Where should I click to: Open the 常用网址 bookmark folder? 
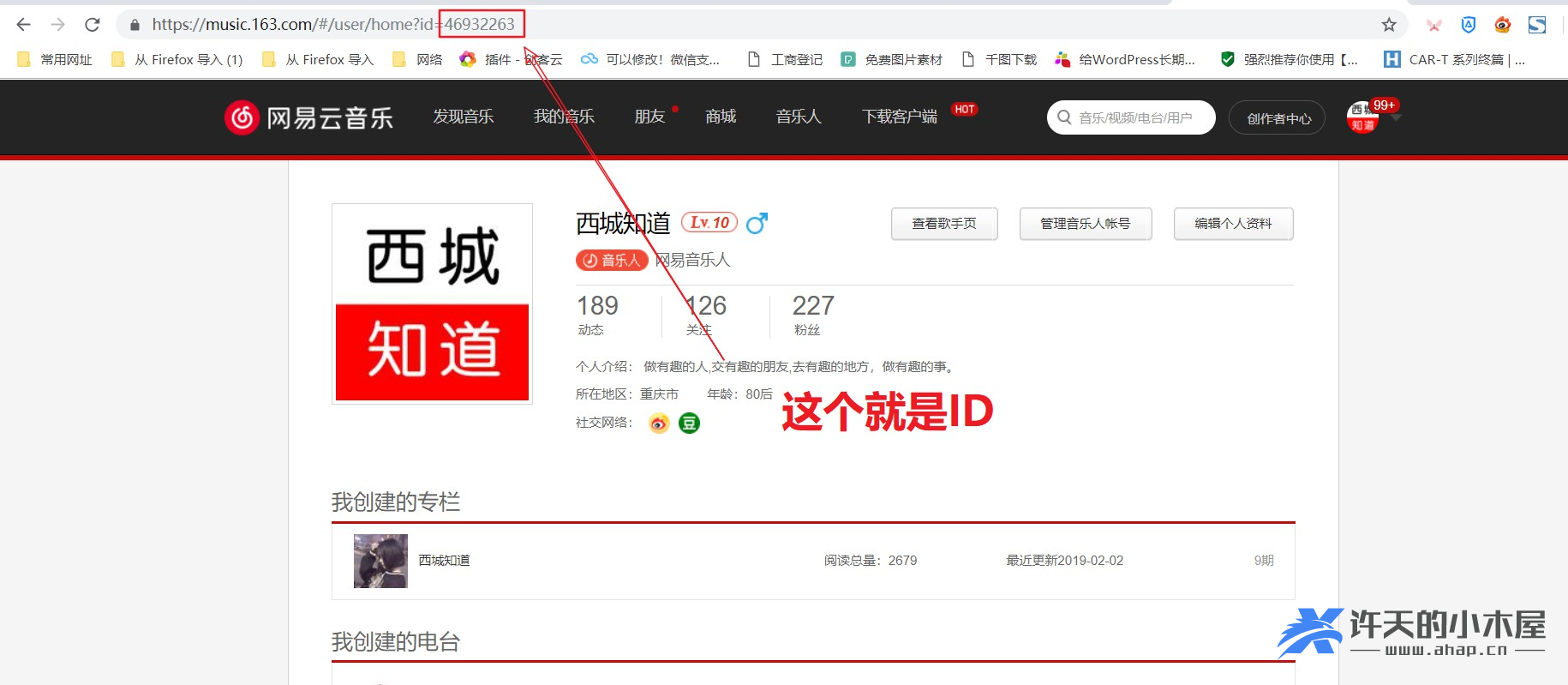pyautogui.click(x=55, y=59)
